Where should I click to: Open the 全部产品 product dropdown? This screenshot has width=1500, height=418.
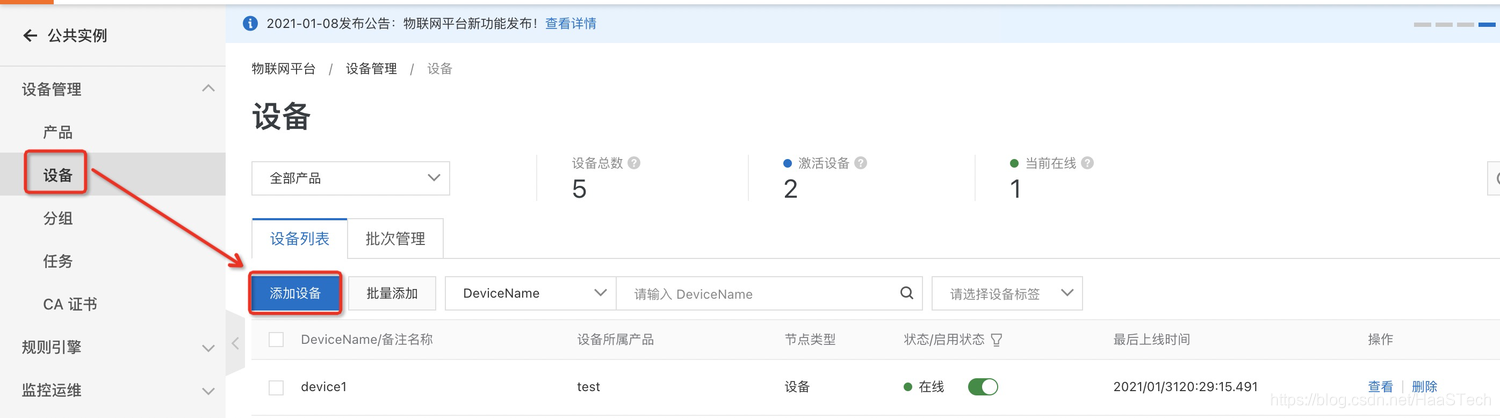coord(350,178)
